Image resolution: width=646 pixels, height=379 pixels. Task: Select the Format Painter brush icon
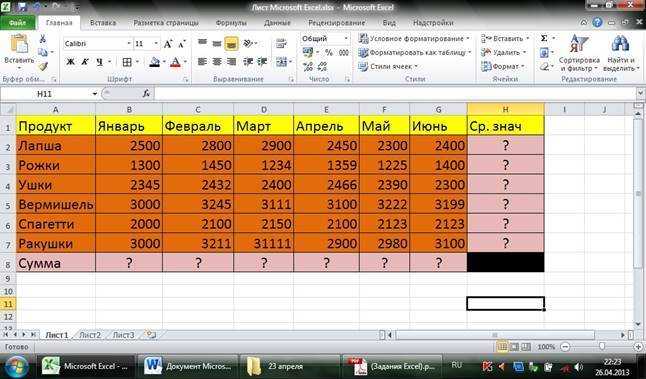pyautogui.click(x=43, y=66)
